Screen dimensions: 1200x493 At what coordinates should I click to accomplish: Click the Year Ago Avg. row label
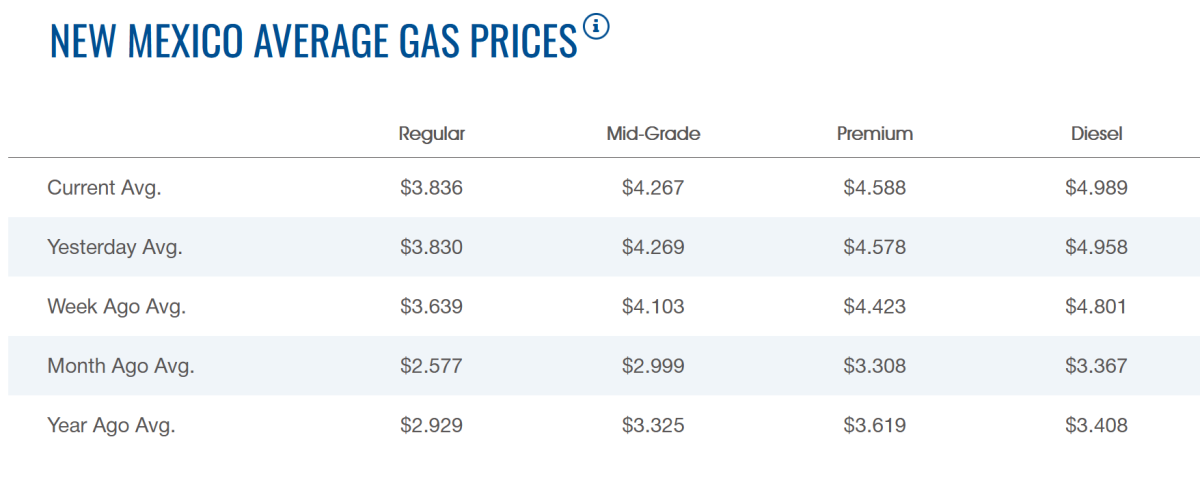coord(111,425)
